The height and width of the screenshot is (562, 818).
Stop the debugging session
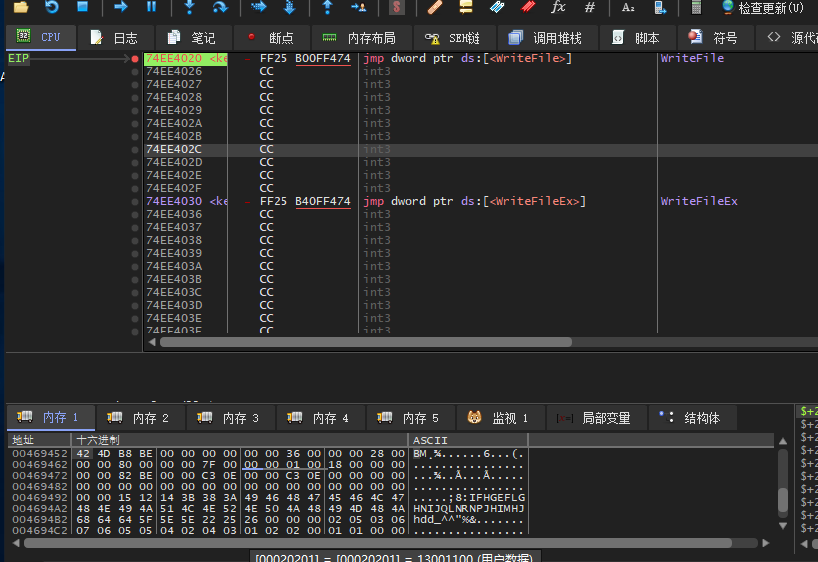click(82, 6)
